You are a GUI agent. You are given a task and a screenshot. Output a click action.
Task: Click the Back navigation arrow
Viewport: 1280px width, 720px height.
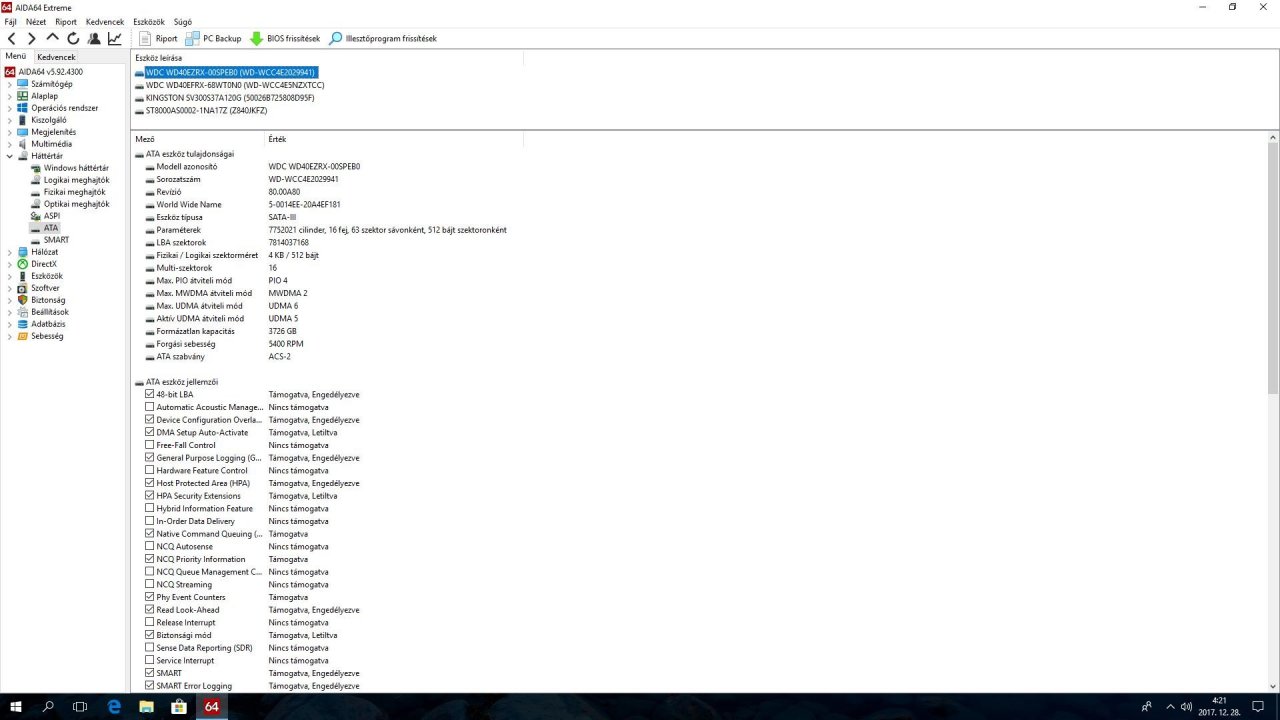[x=12, y=38]
